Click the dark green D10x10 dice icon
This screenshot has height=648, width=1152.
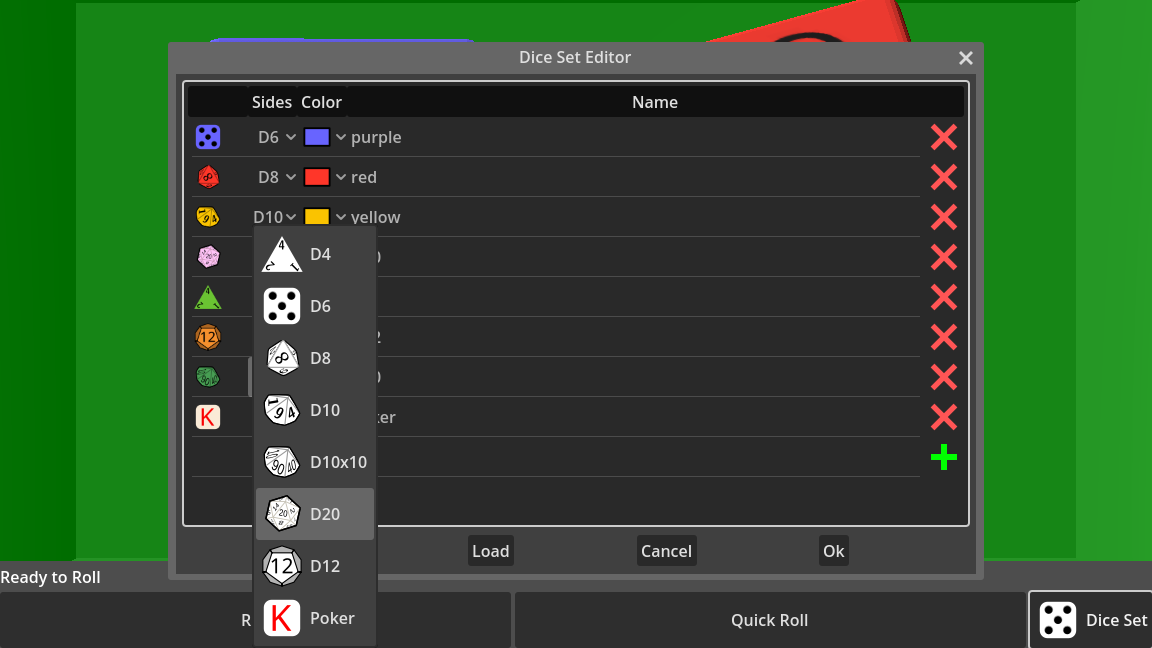(x=208, y=377)
